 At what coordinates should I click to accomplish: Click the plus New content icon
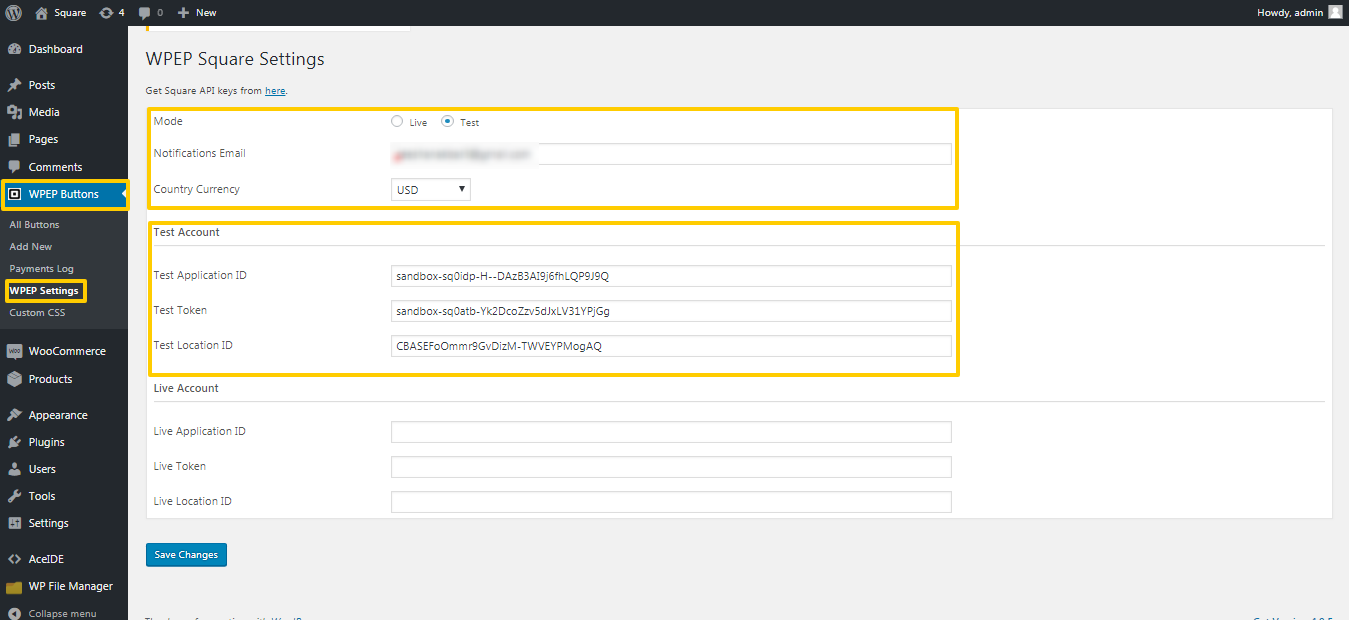click(x=183, y=13)
